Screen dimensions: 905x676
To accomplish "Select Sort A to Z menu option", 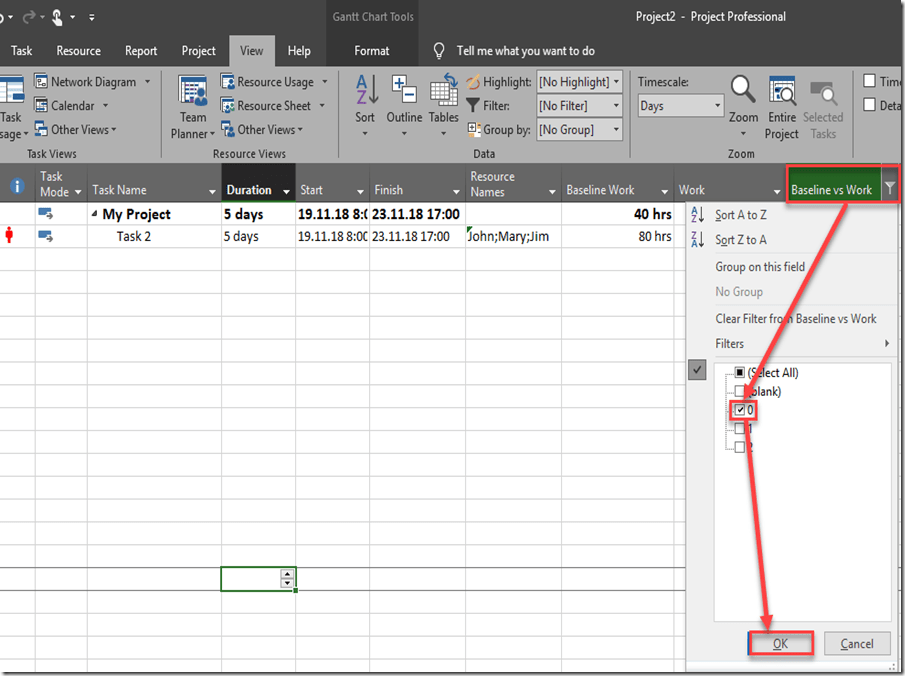I will pos(741,215).
